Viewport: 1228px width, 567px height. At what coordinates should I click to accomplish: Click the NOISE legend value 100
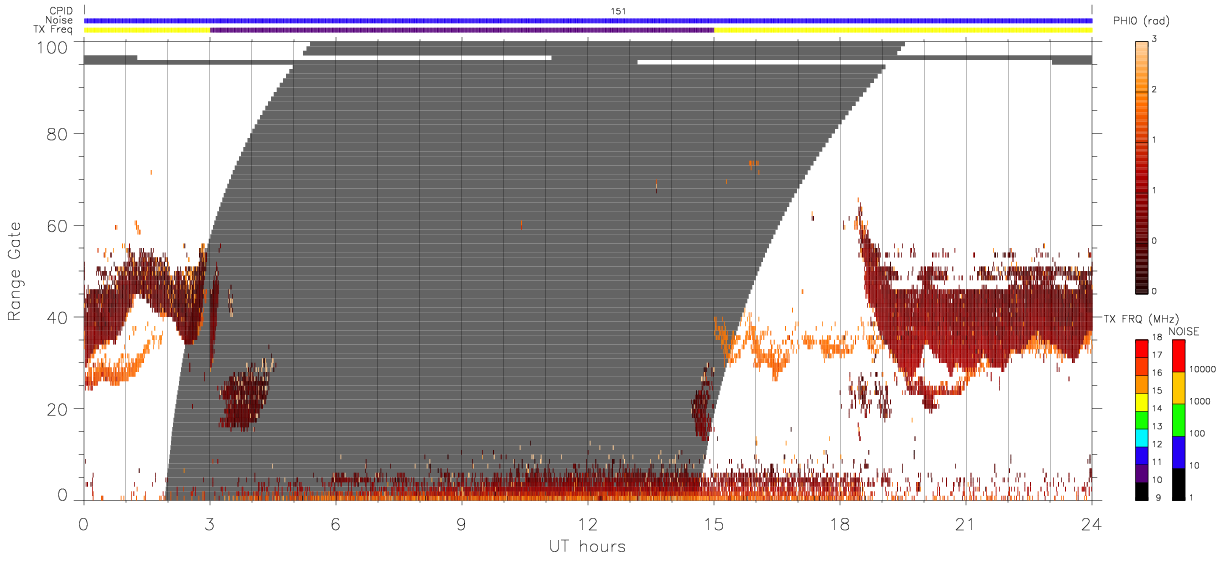coord(1199,433)
